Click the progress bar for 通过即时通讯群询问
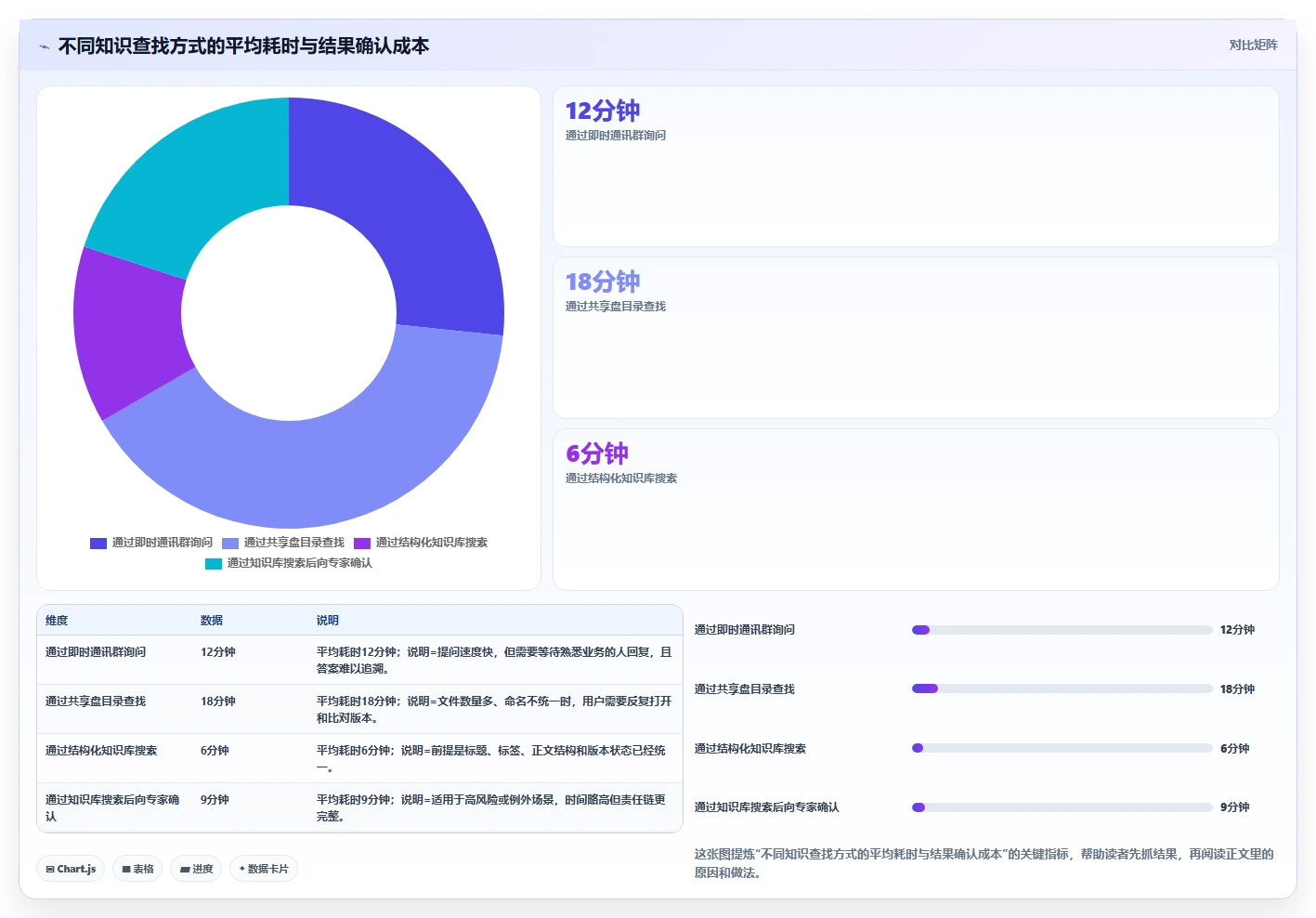This screenshot has width=1316, height=918. point(1062,630)
